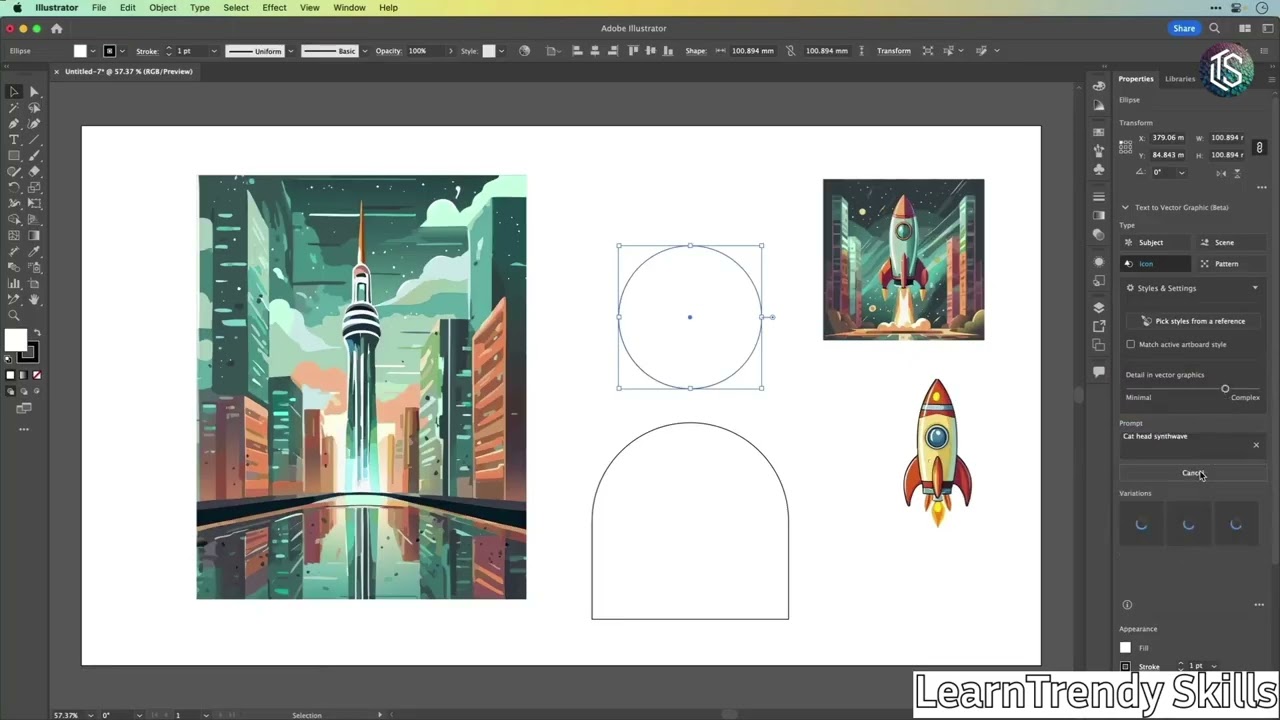Viewport: 1280px width, 720px height.
Task: Open the Window menu
Action: (x=349, y=7)
